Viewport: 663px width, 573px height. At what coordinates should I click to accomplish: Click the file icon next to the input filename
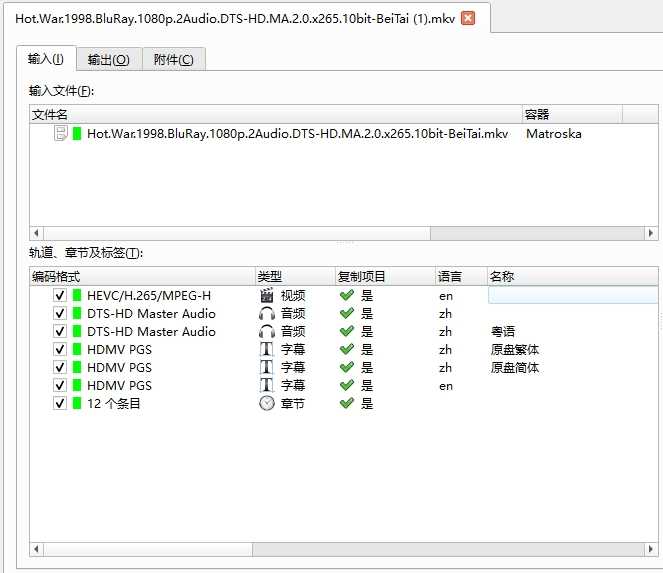[x=61, y=134]
